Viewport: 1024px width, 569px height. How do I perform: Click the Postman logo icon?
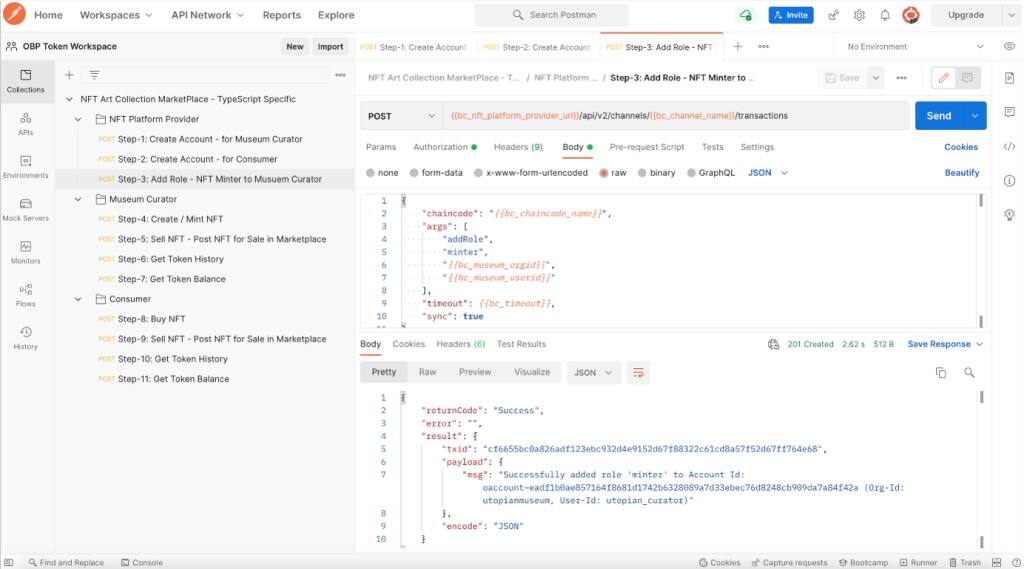point(14,14)
